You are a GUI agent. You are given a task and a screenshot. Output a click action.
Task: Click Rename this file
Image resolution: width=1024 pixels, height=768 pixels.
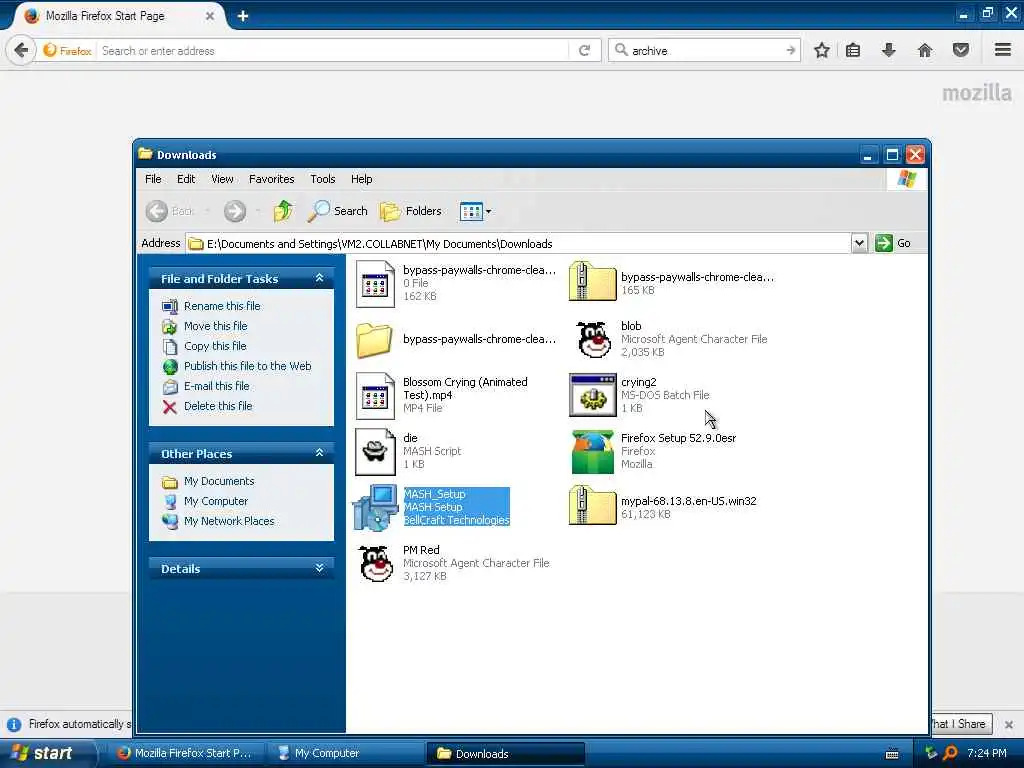coord(222,306)
